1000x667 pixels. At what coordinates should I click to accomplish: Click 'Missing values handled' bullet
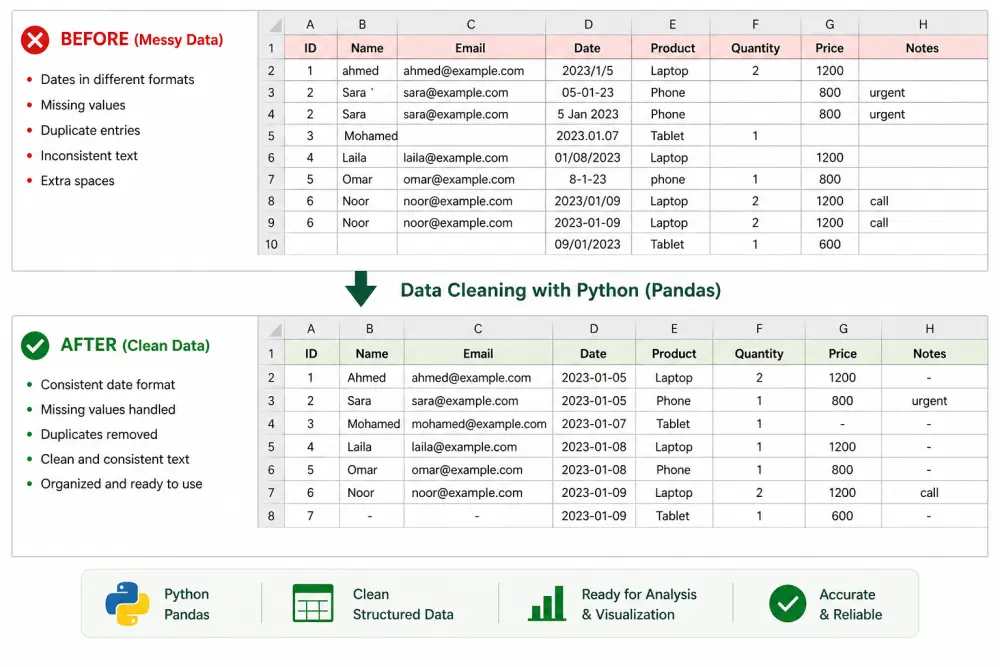(108, 409)
